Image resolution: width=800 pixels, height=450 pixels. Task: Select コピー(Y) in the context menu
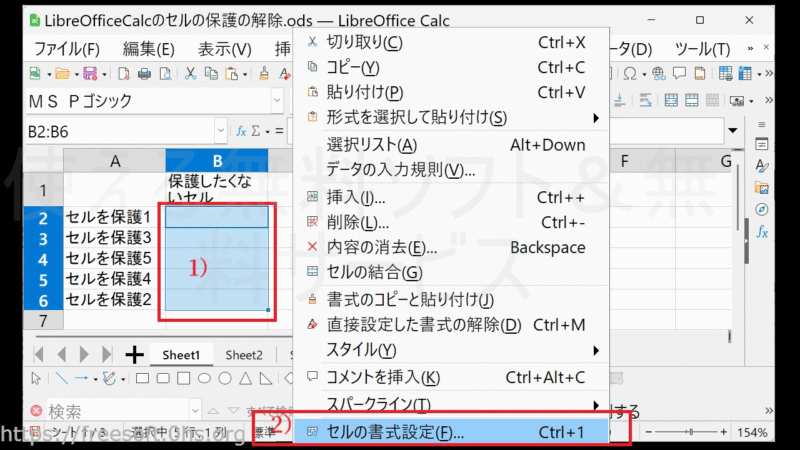353,67
